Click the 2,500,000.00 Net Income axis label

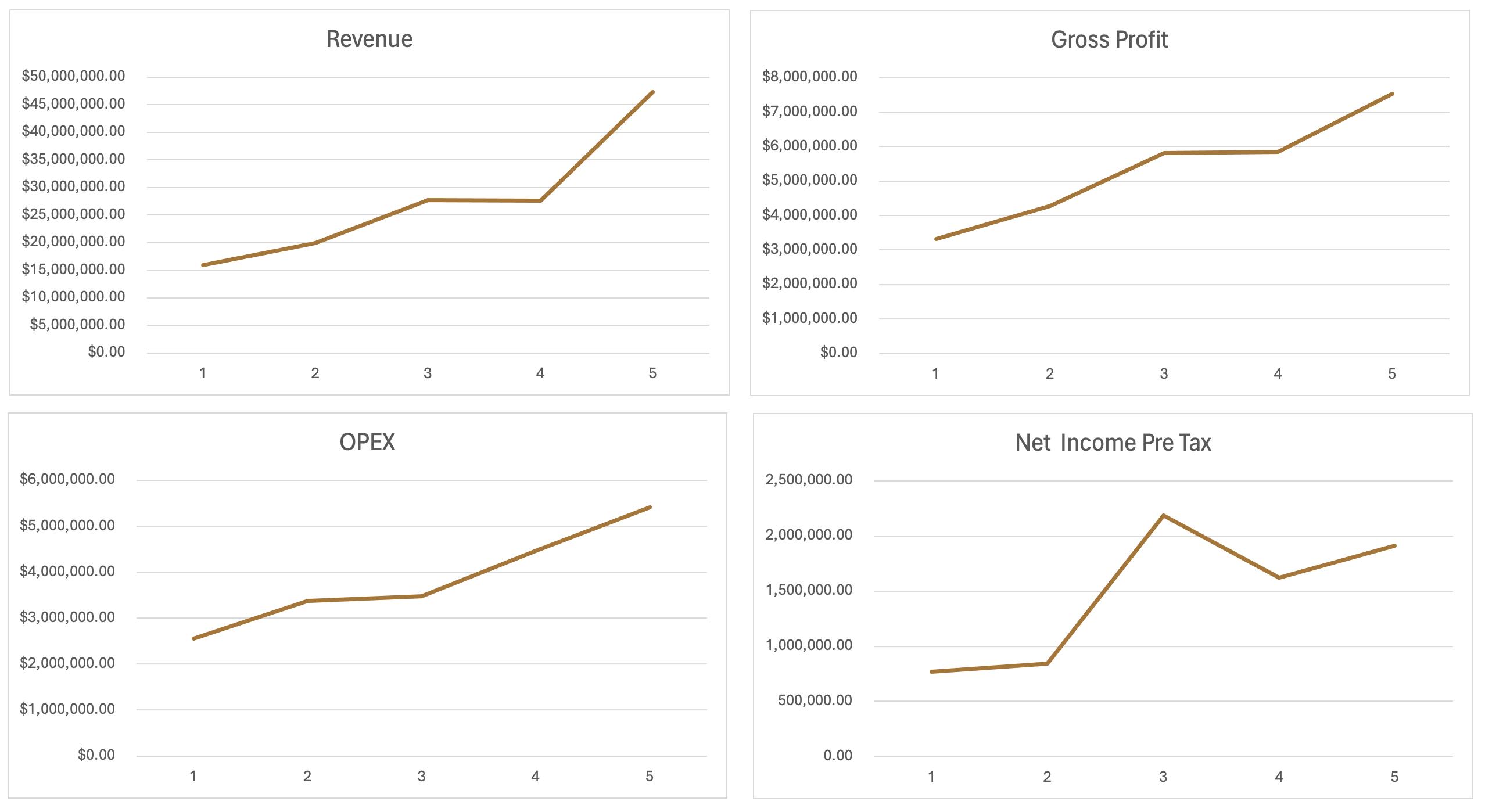(x=808, y=480)
